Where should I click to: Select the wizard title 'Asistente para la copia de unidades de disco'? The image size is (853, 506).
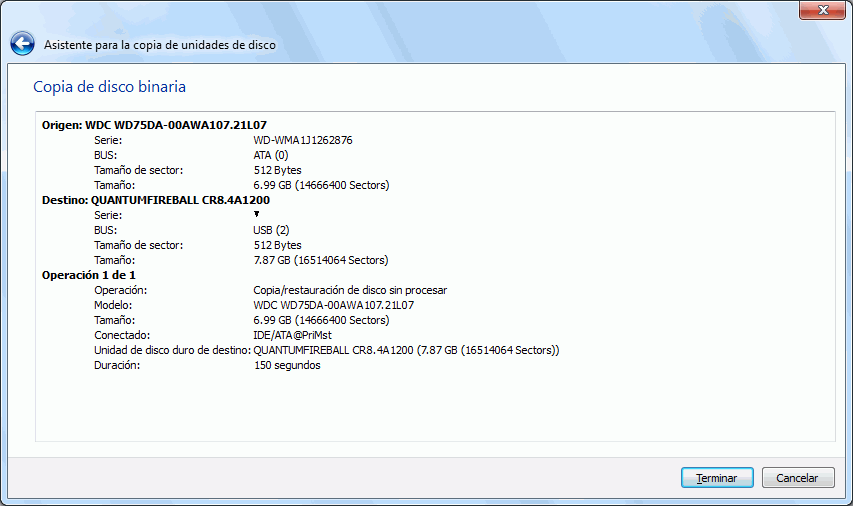click(159, 45)
